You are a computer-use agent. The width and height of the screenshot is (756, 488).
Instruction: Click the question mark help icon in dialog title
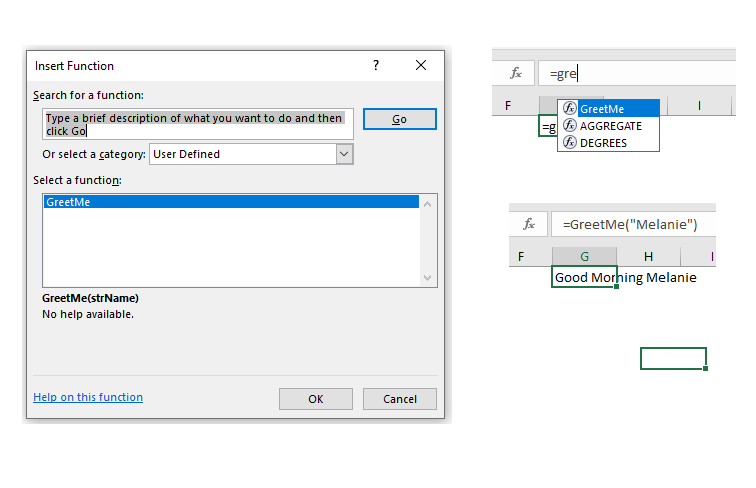pos(376,65)
